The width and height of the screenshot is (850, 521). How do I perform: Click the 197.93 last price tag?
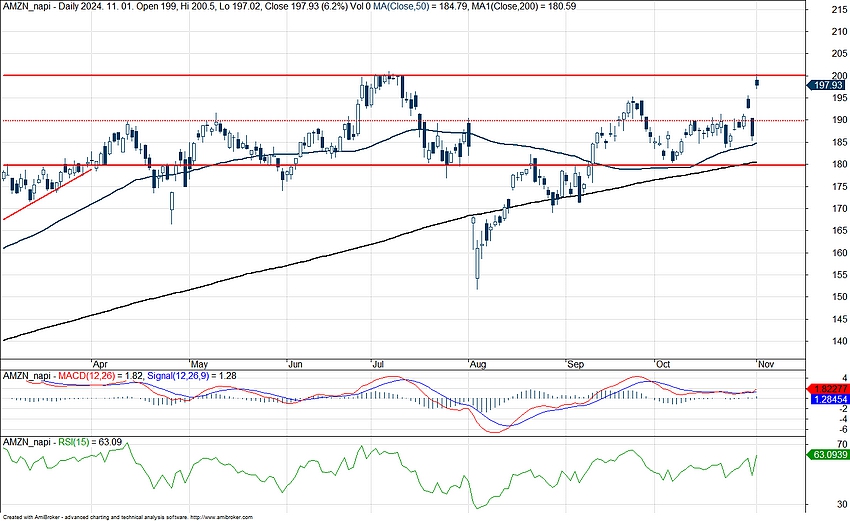pos(827,85)
